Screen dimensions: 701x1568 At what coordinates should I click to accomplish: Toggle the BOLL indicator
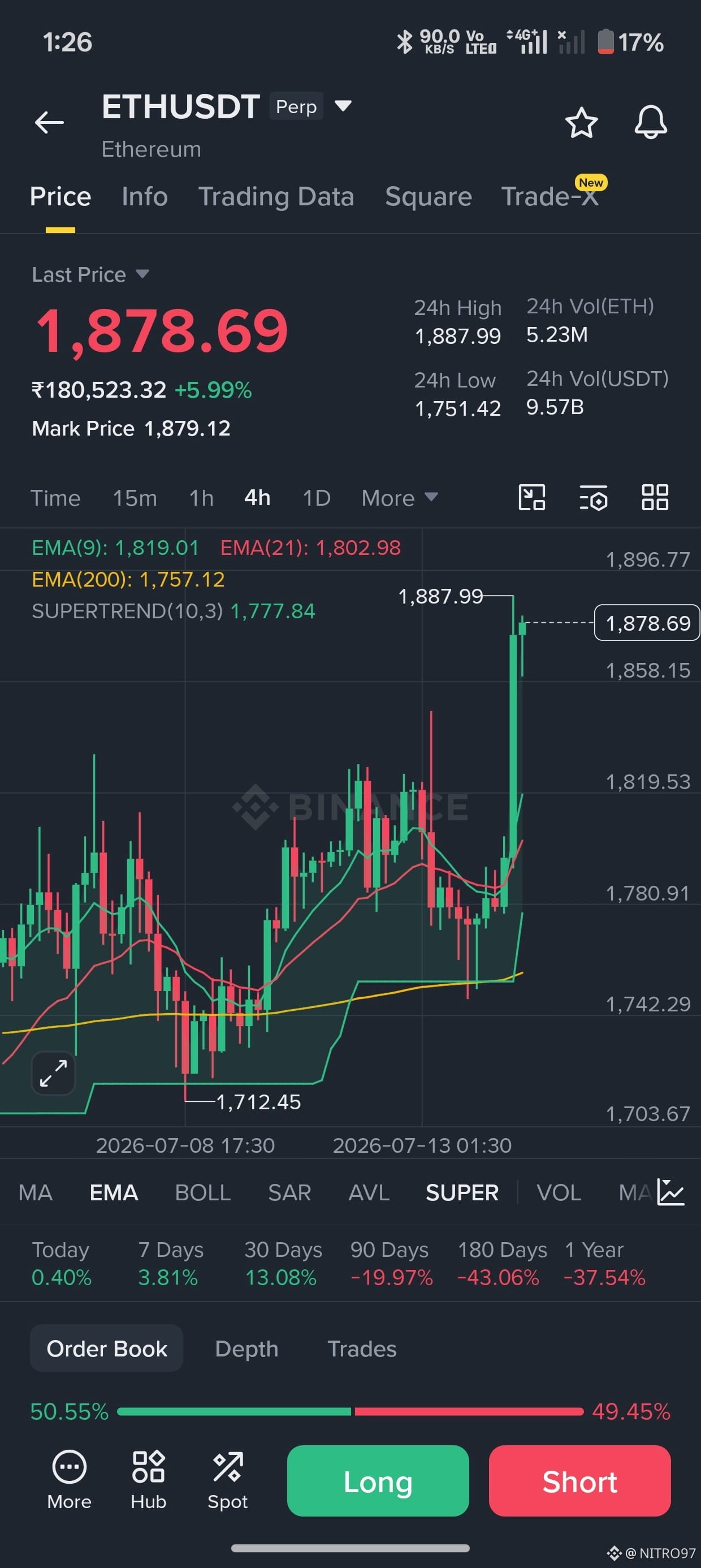pyautogui.click(x=202, y=1192)
